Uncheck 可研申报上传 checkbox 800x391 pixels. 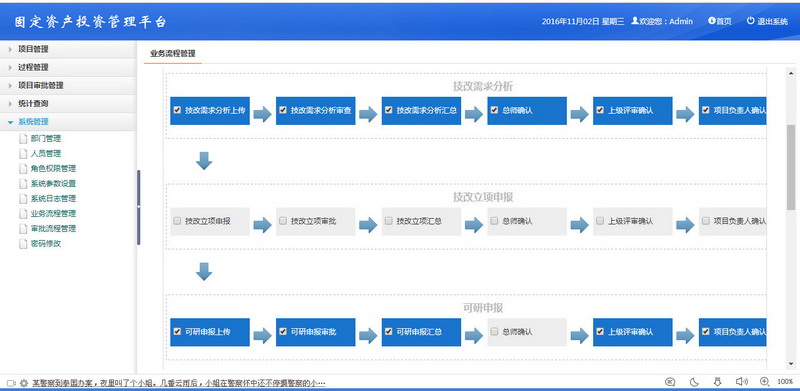pos(177,331)
